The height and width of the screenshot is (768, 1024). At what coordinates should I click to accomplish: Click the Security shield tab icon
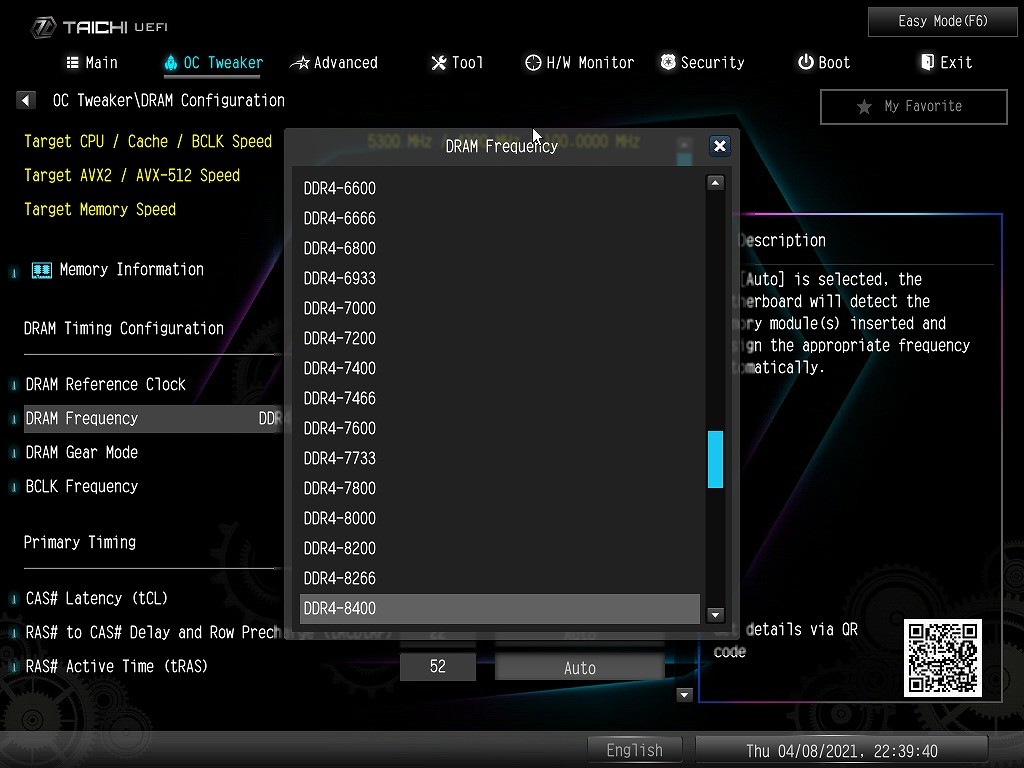pos(668,62)
